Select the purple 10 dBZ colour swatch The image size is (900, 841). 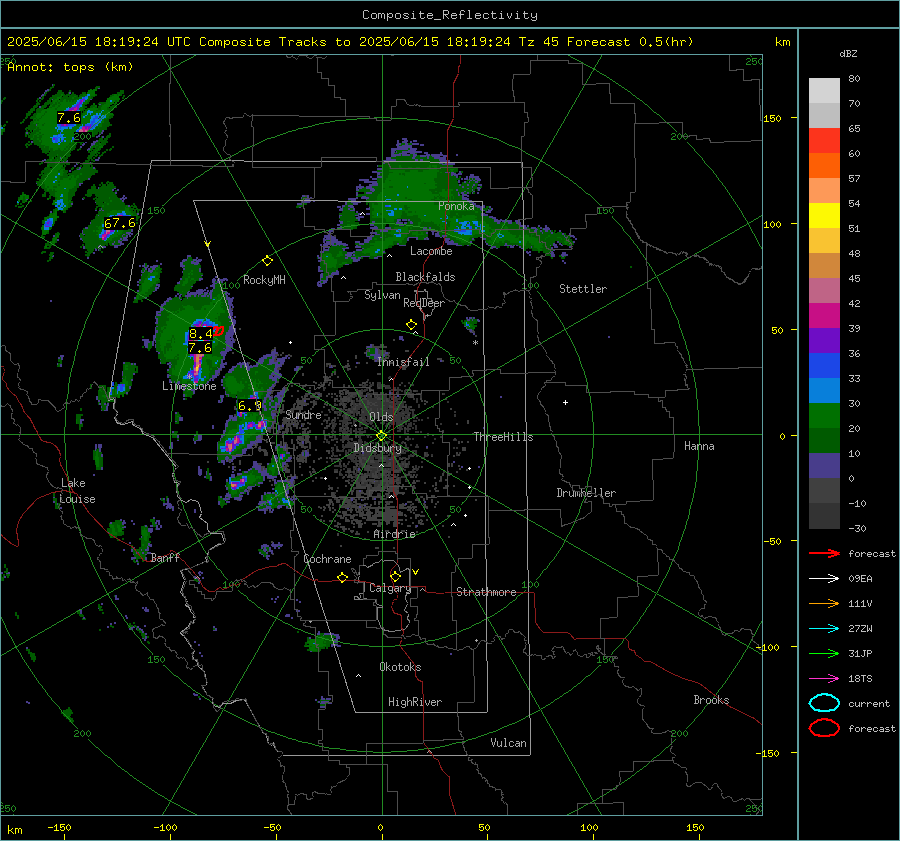(824, 465)
